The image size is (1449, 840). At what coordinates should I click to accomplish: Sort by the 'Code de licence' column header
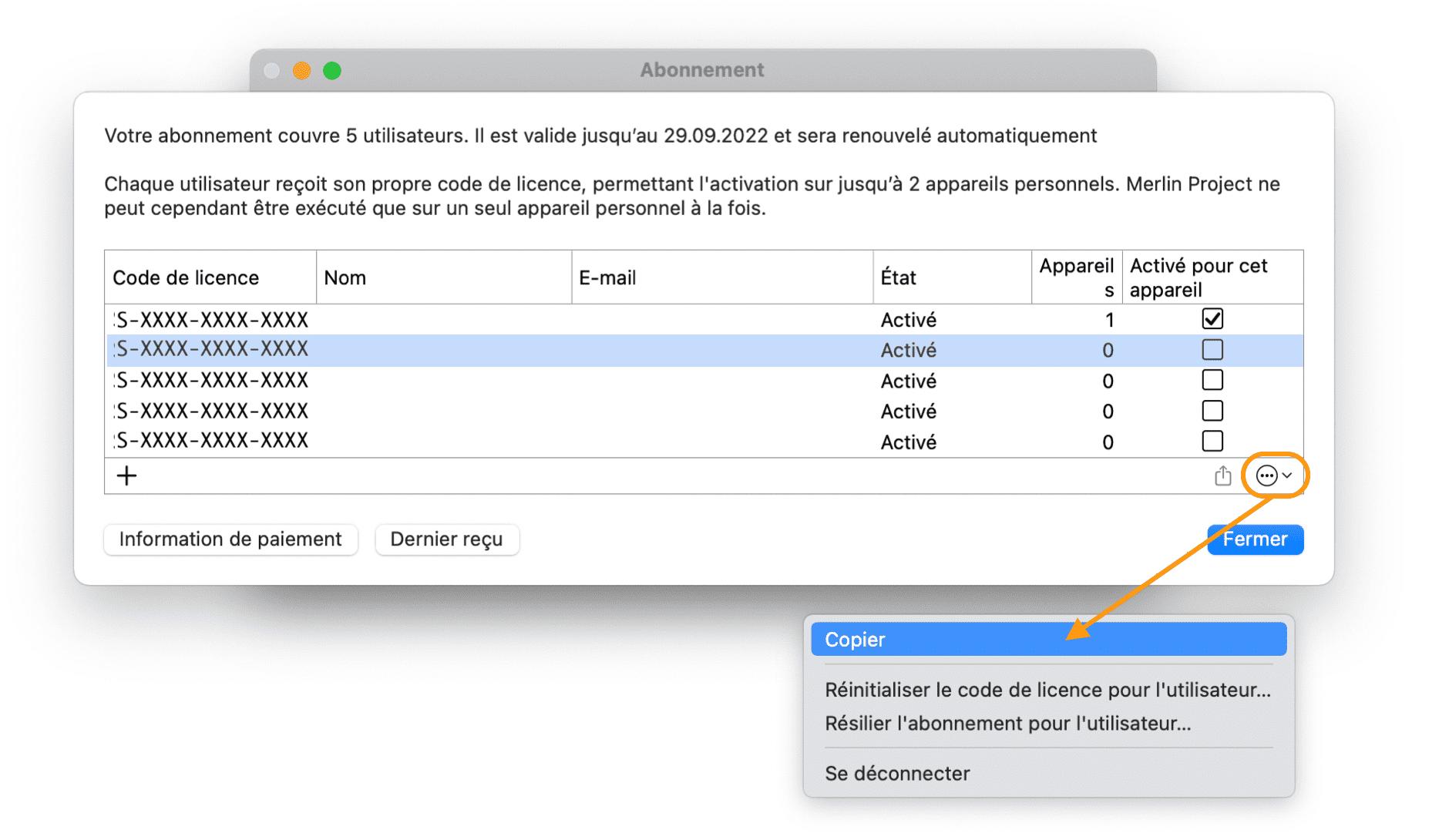coord(186,277)
